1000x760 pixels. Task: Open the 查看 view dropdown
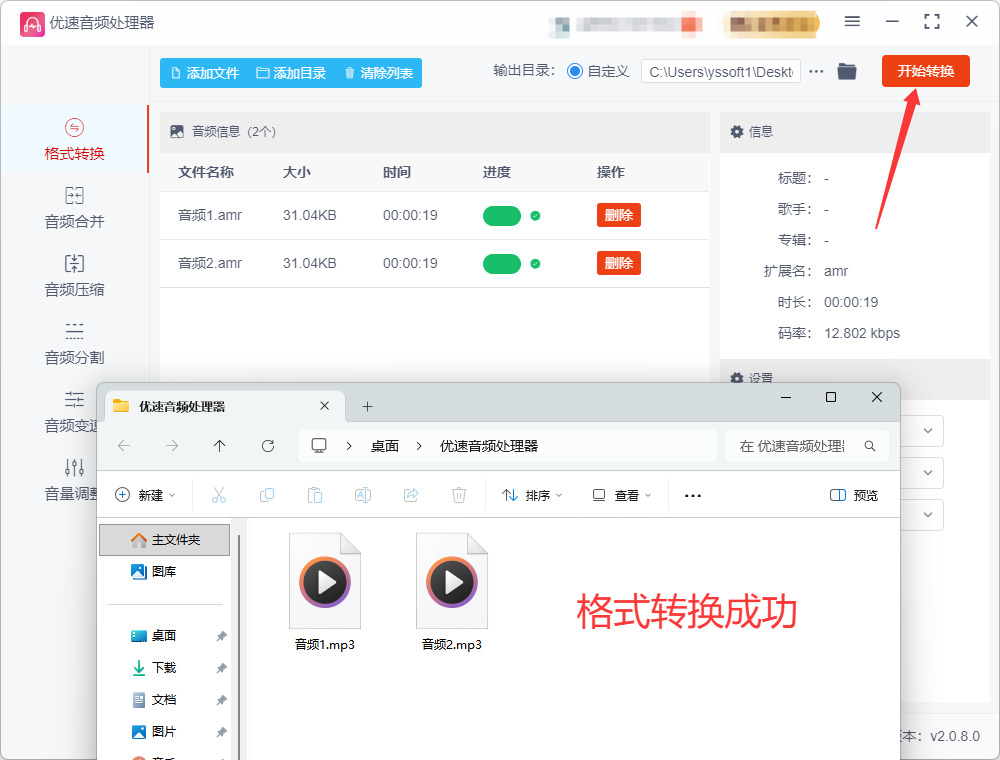622,495
